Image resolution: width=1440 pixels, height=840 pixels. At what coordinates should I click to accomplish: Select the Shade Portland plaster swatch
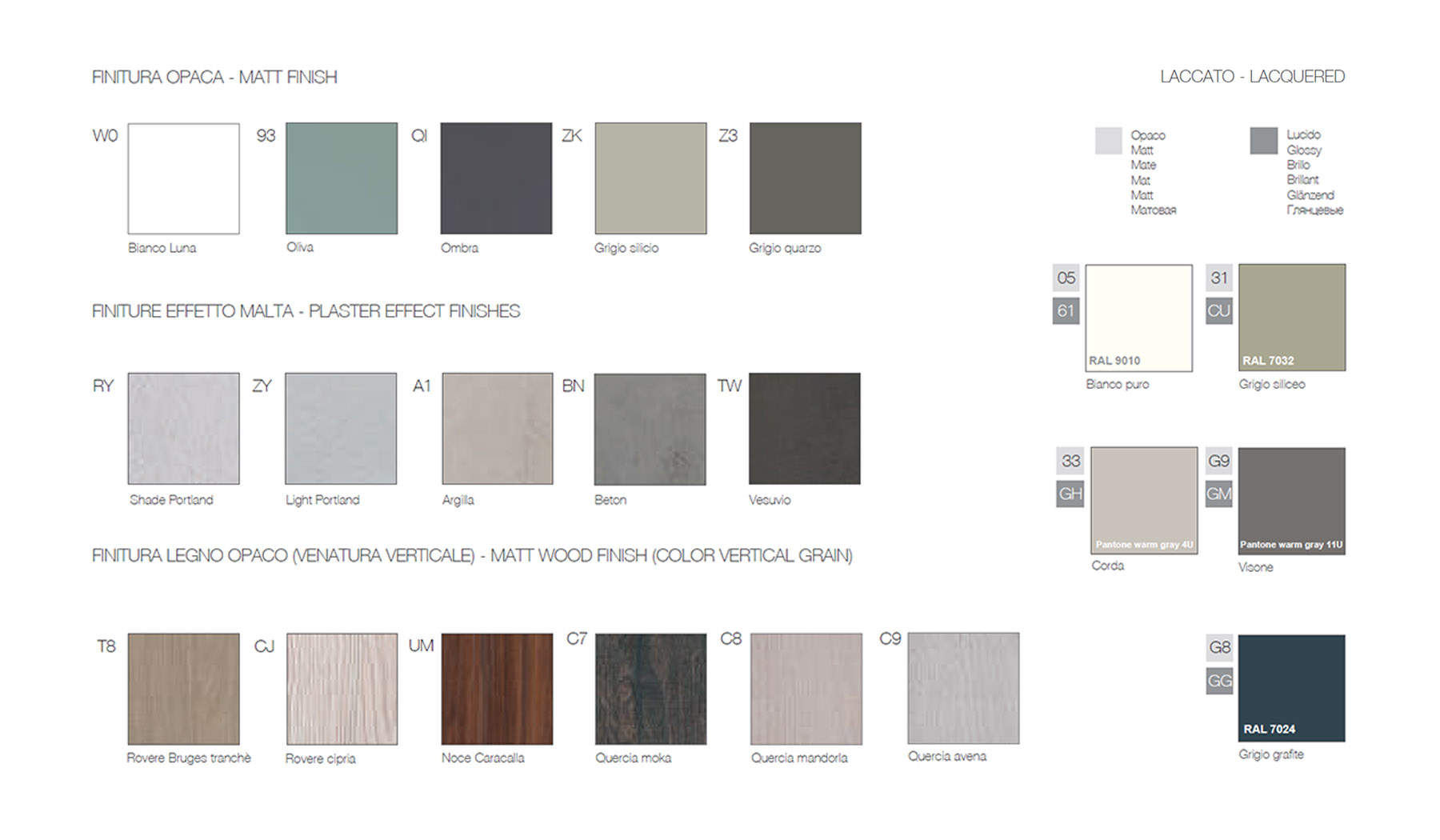[183, 429]
